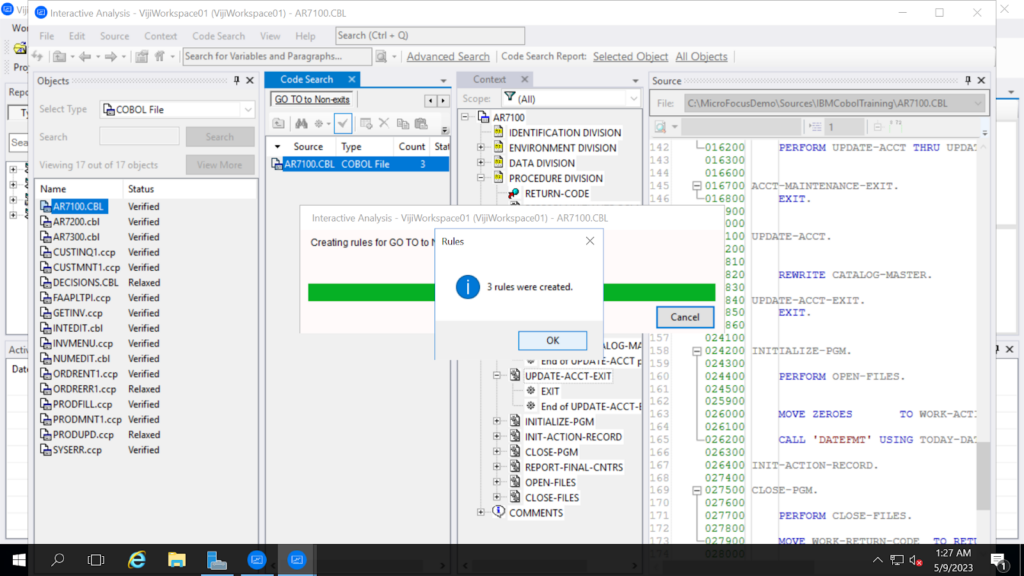The width and height of the screenshot is (1024, 576).
Task: Open taskbar search
Action: point(57,560)
